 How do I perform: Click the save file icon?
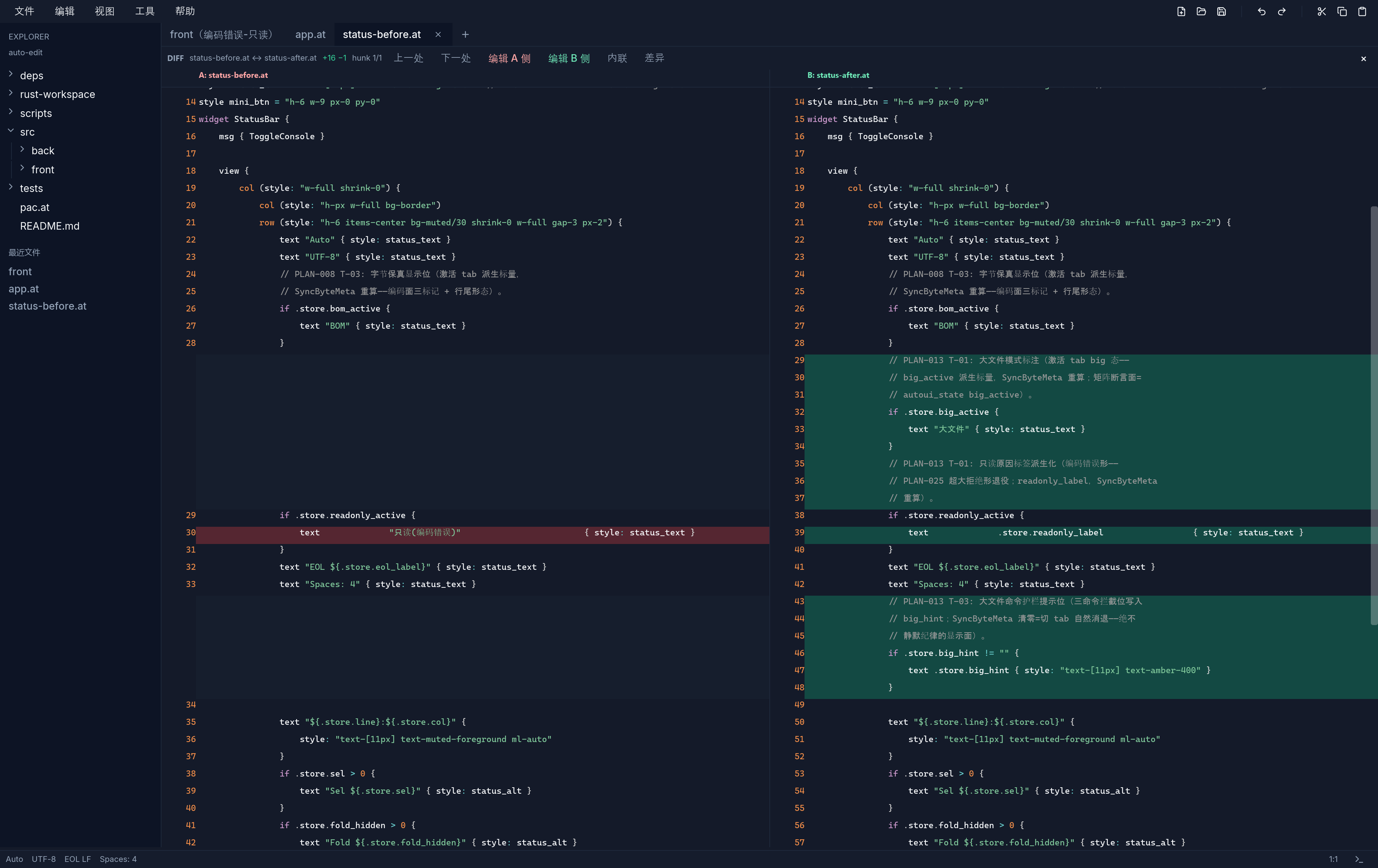coord(1221,11)
